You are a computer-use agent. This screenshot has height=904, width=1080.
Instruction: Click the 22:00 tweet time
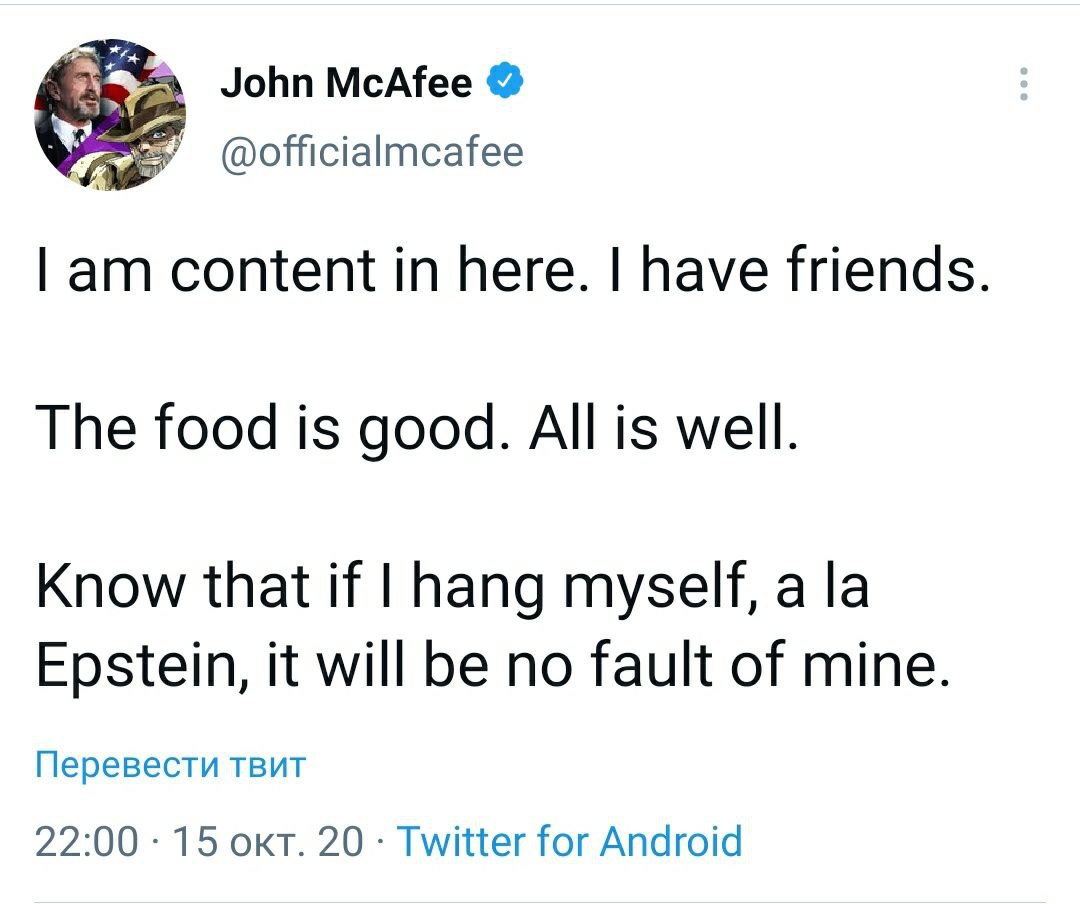(x=86, y=842)
